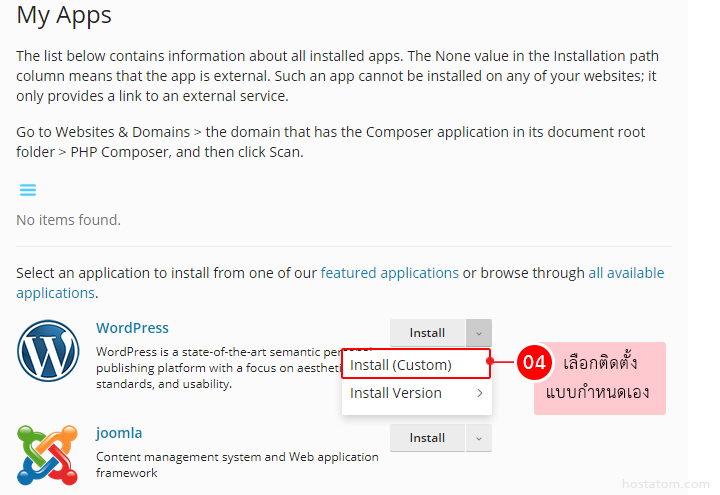Click the list menu icon above No items found
The image size is (720, 495).
pyautogui.click(x=28, y=190)
